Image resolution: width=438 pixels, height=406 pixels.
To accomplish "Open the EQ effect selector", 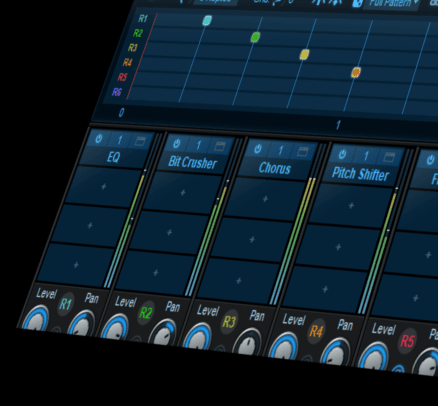I will [x=113, y=157].
